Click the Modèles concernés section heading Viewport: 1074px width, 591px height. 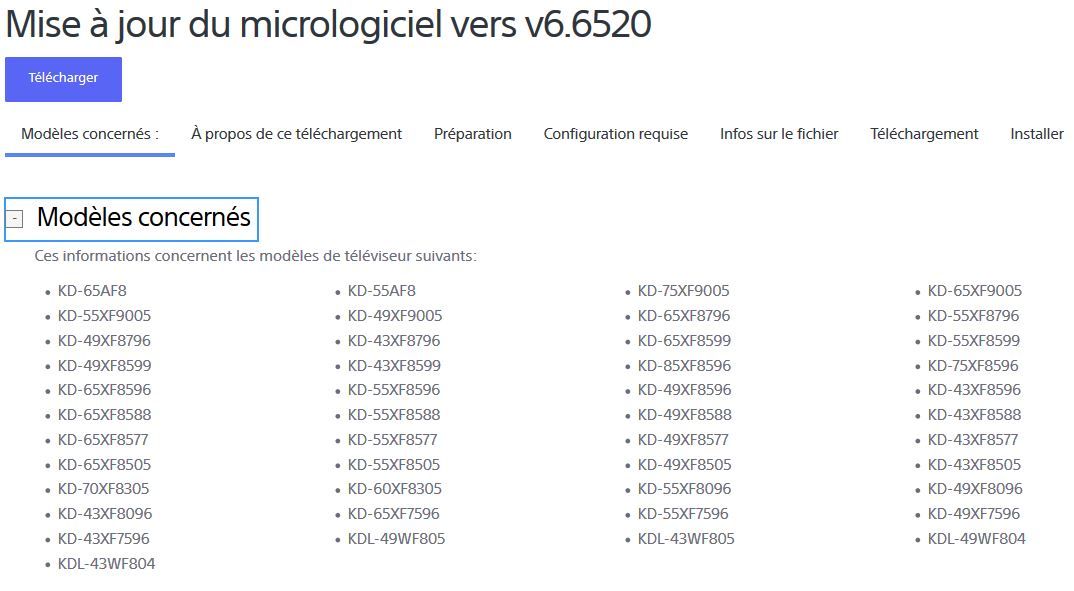[144, 217]
